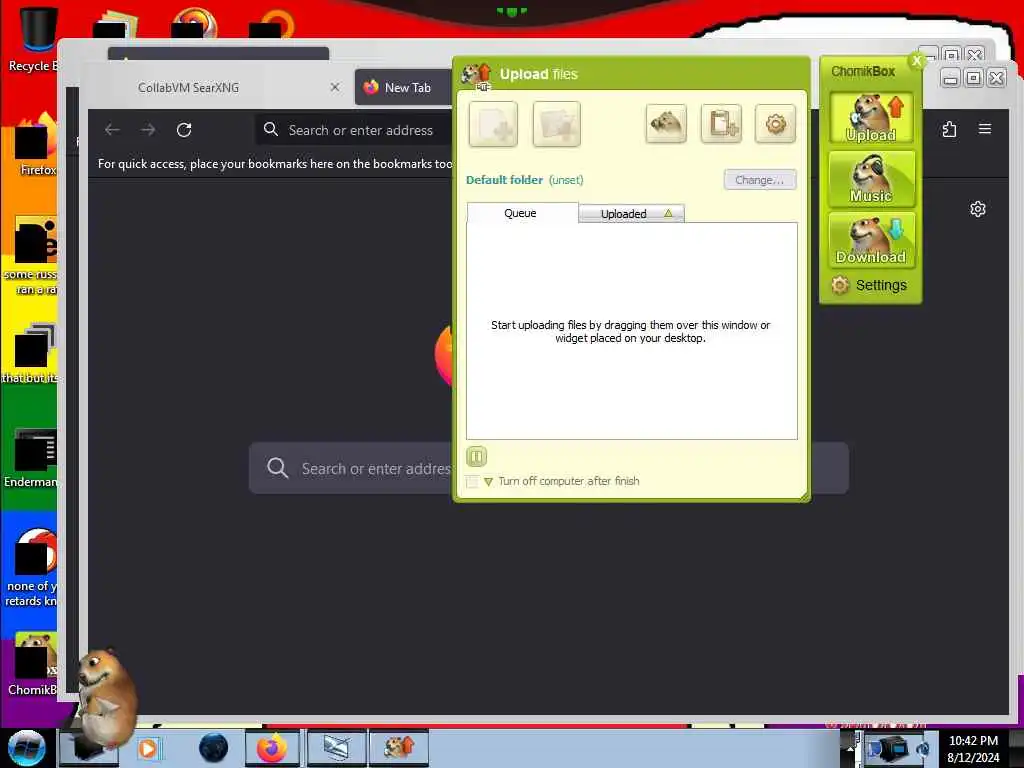The height and width of the screenshot is (768, 1024).
Task: Click the hamster icon in Upload toolbar
Action: point(666,123)
